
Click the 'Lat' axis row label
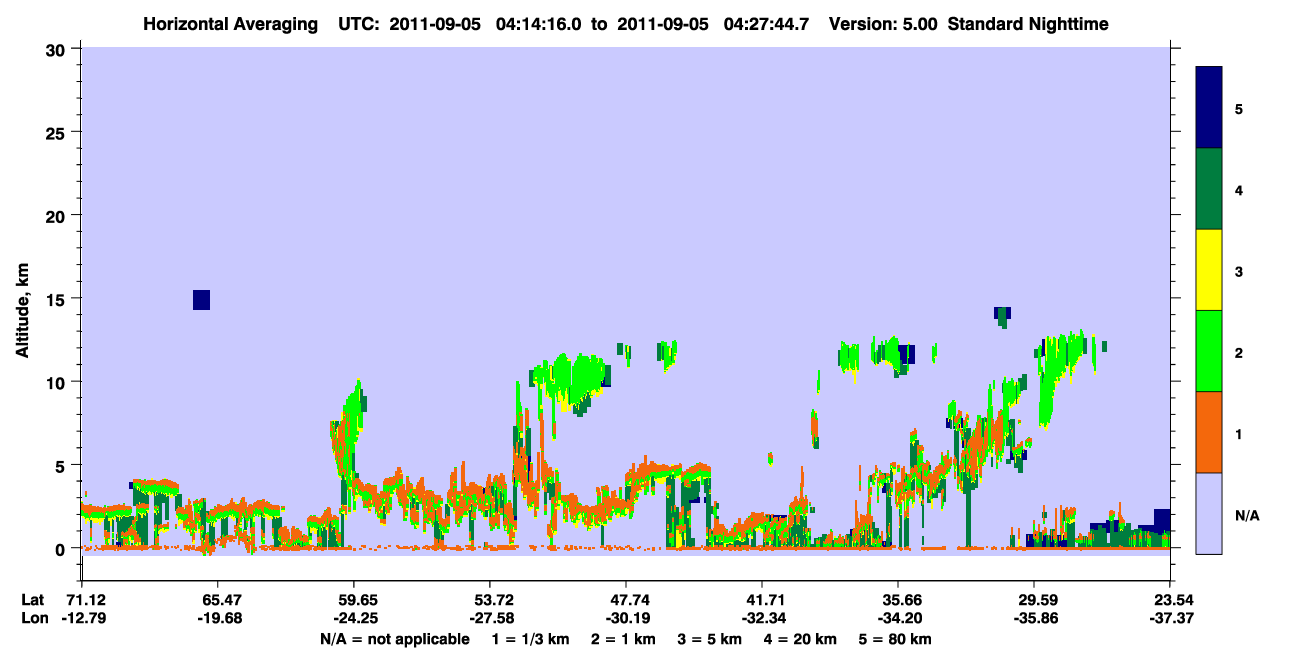click(32, 600)
